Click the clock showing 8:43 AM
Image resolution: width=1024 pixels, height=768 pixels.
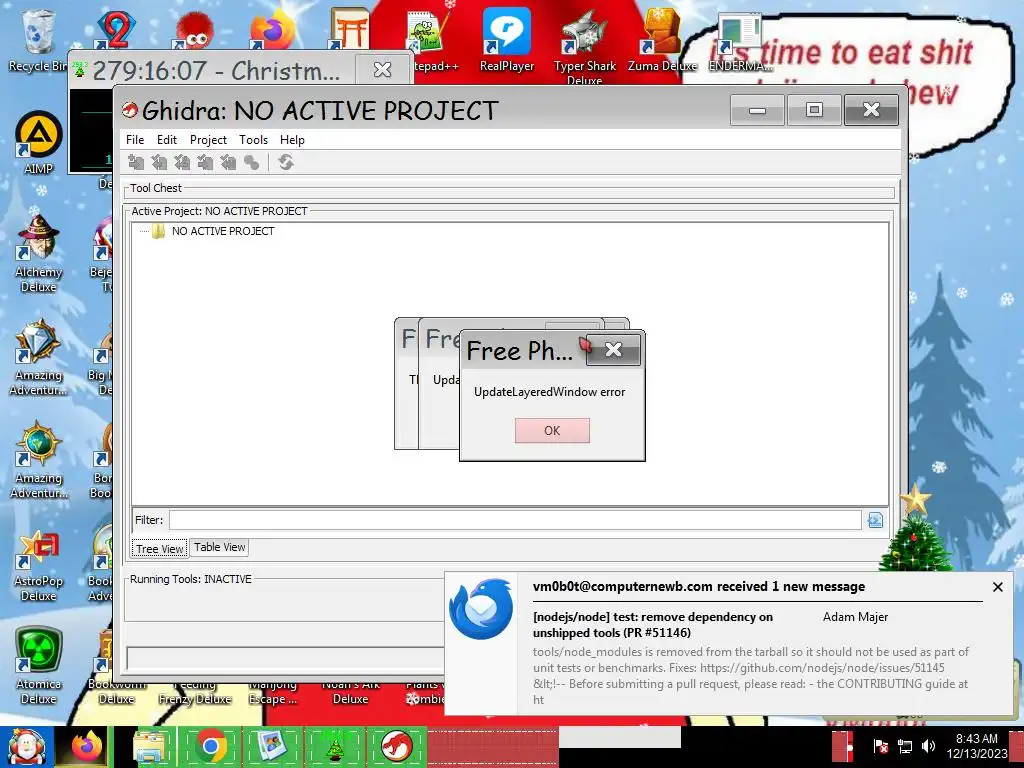[x=977, y=739]
